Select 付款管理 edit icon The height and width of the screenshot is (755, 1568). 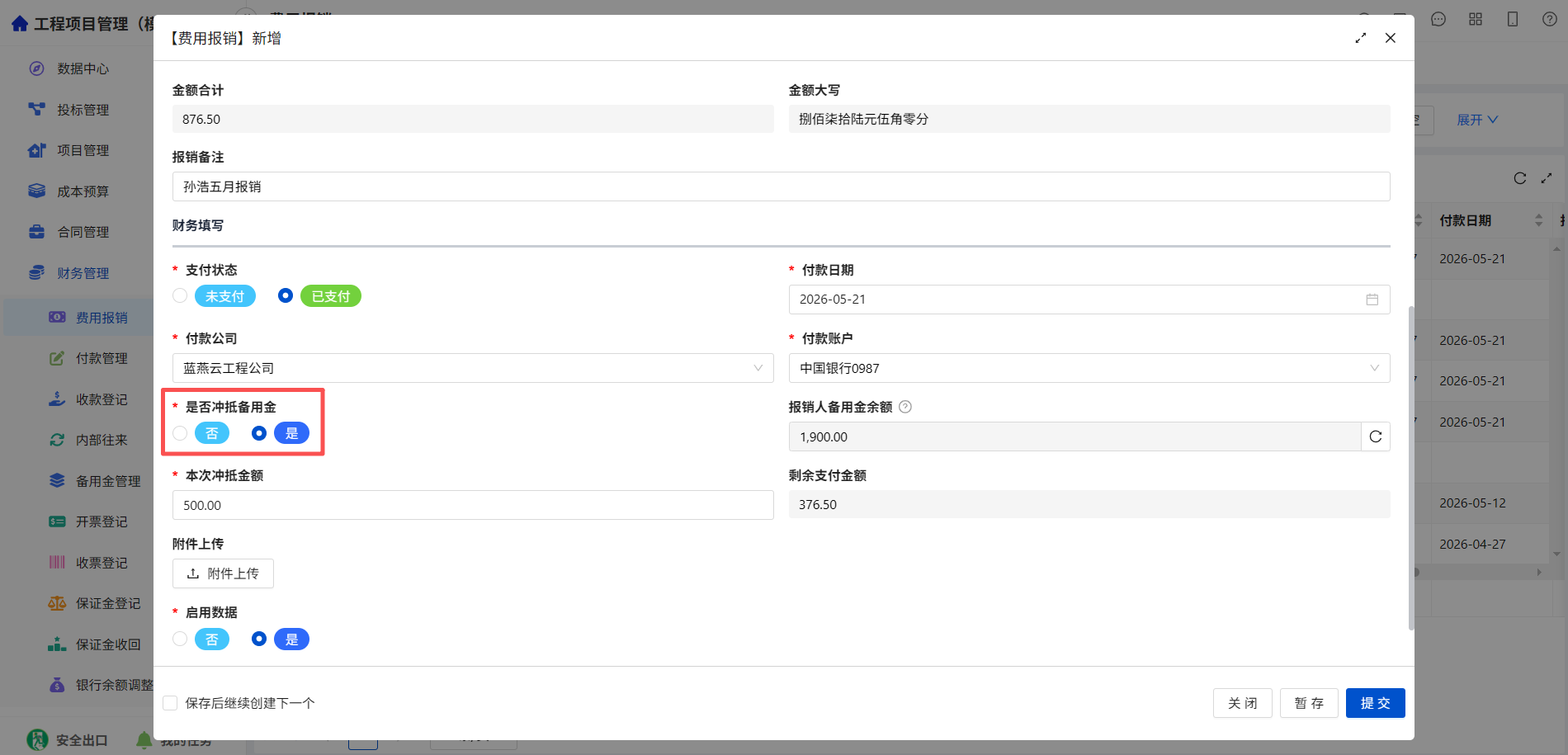coord(57,358)
